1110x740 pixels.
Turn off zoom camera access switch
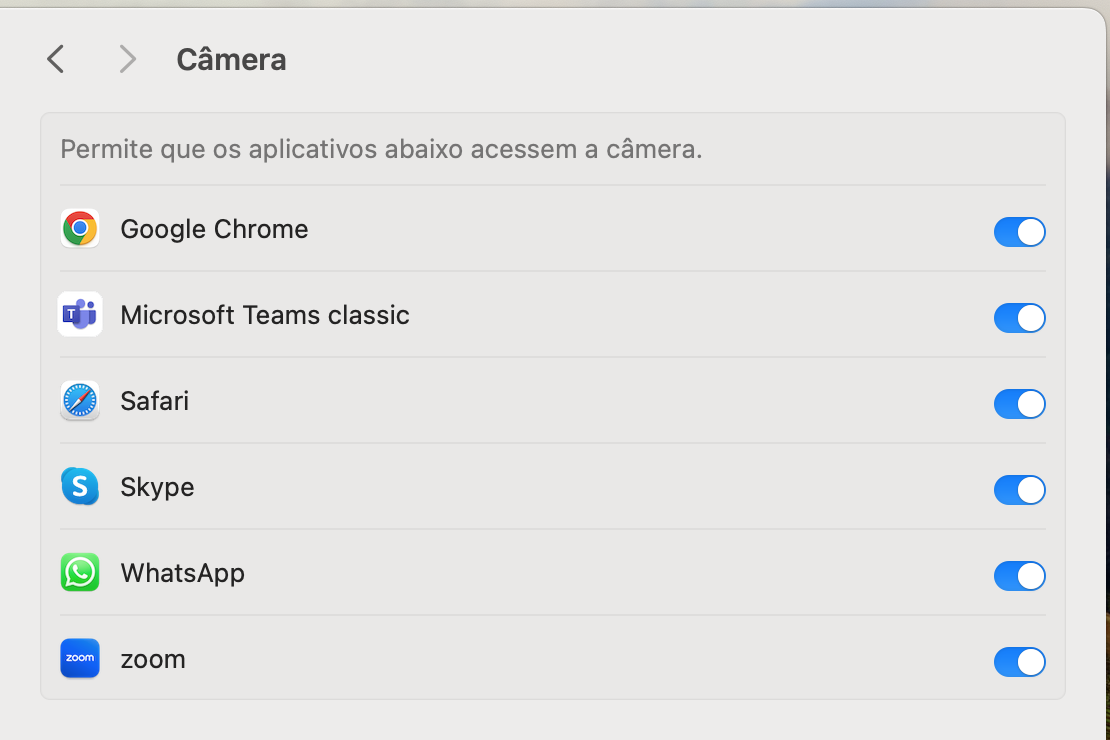[x=1019, y=661]
